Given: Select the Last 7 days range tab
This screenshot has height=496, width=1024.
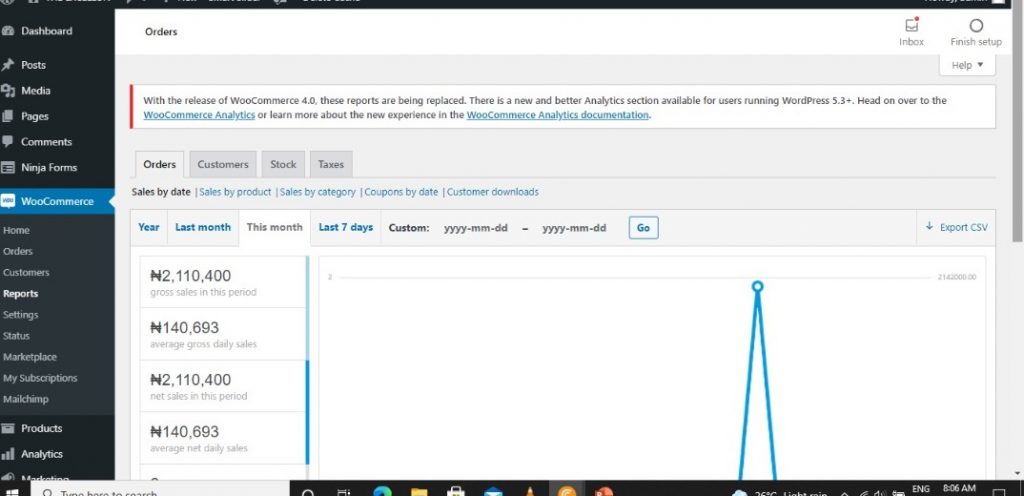Looking at the screenshot, I should [345, 227].
